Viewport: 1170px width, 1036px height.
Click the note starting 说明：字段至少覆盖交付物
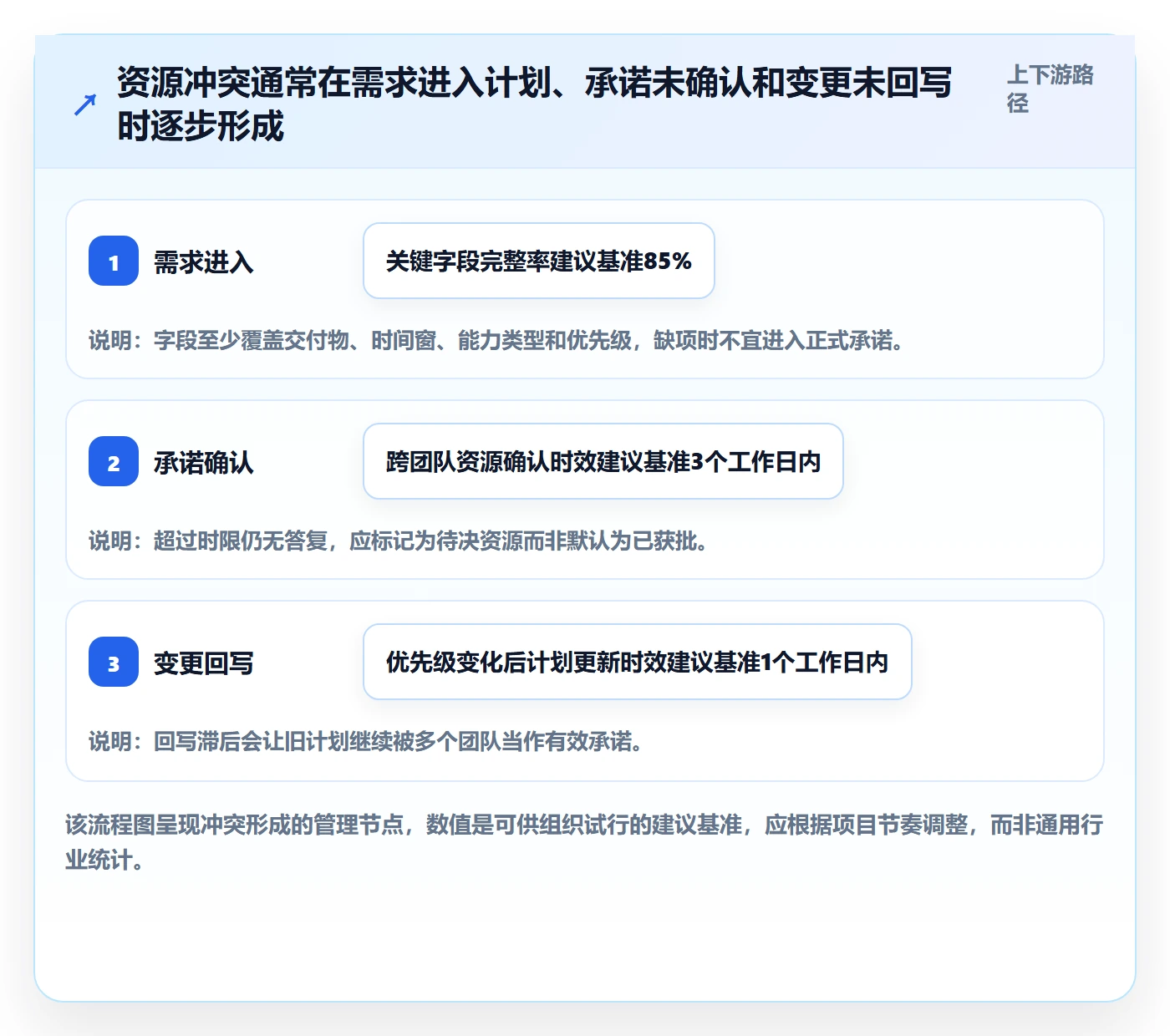(x=497, y=340)
